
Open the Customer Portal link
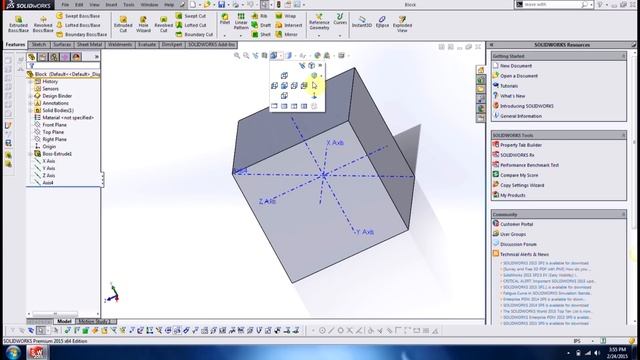(x=516, y=224)
